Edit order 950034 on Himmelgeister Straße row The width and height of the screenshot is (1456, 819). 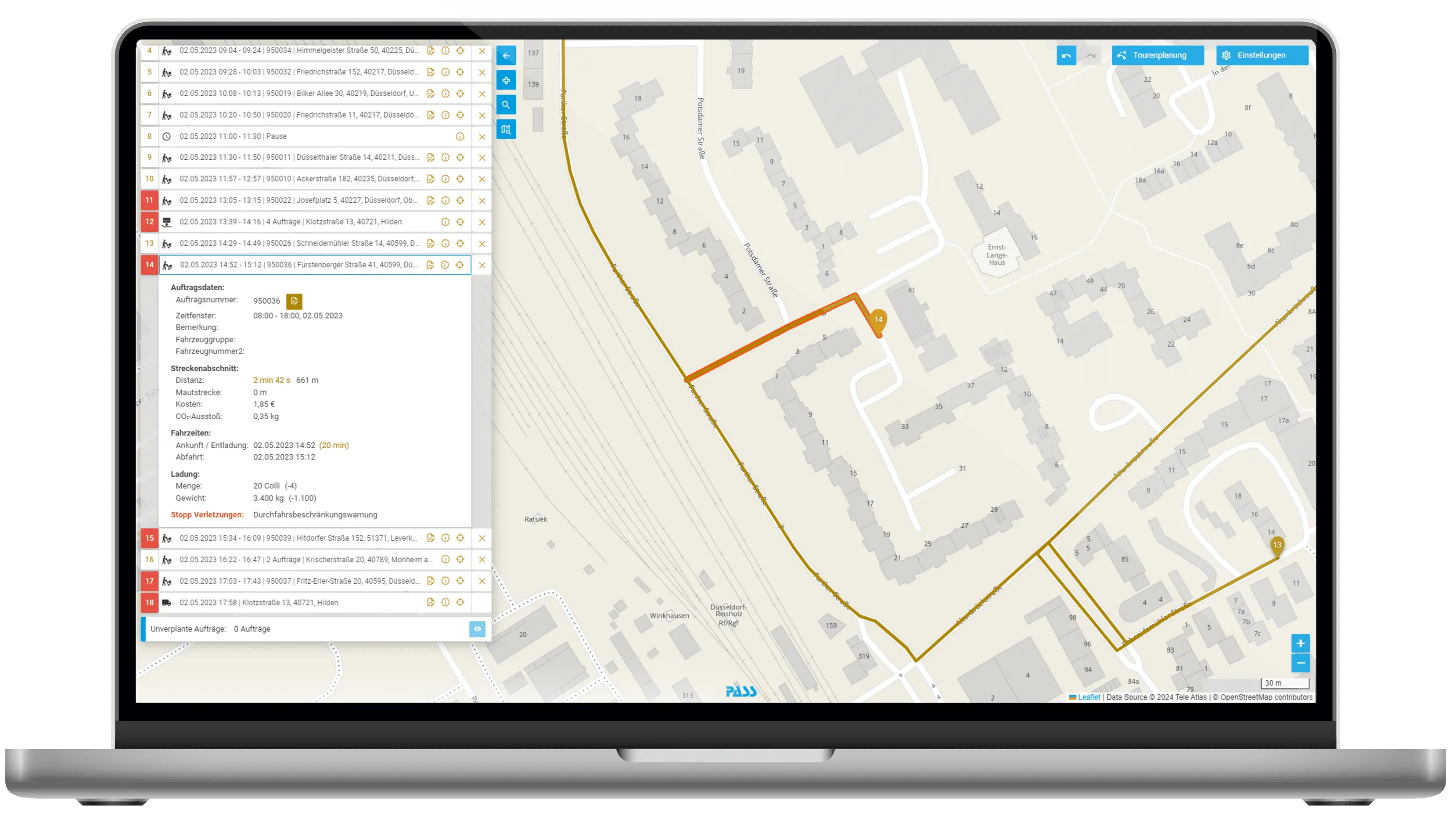click(431, 51)
